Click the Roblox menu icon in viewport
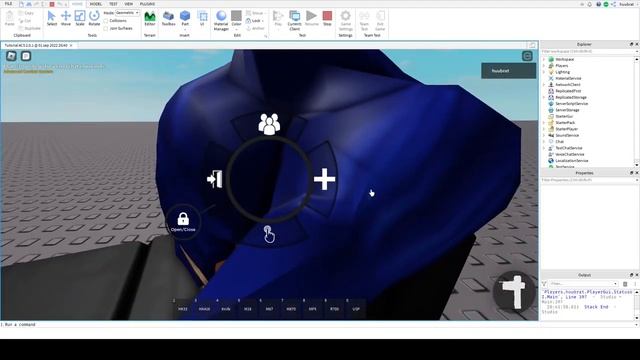 [11, 56]
